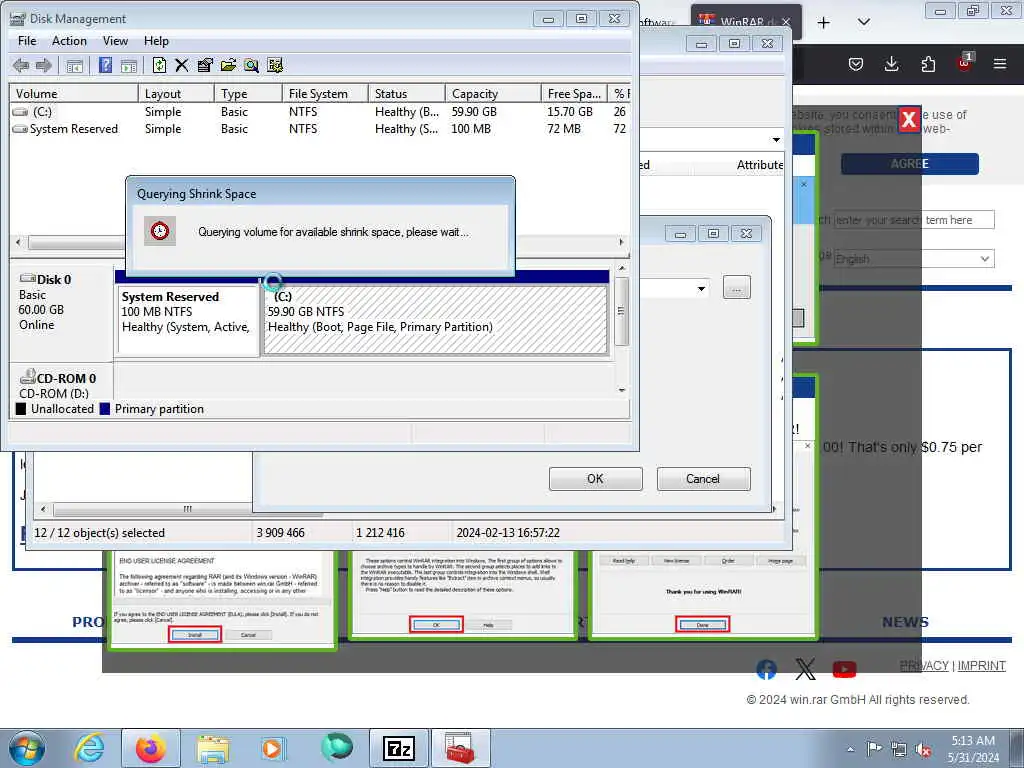Open the Facebook icon in page footer

point(767,669)
